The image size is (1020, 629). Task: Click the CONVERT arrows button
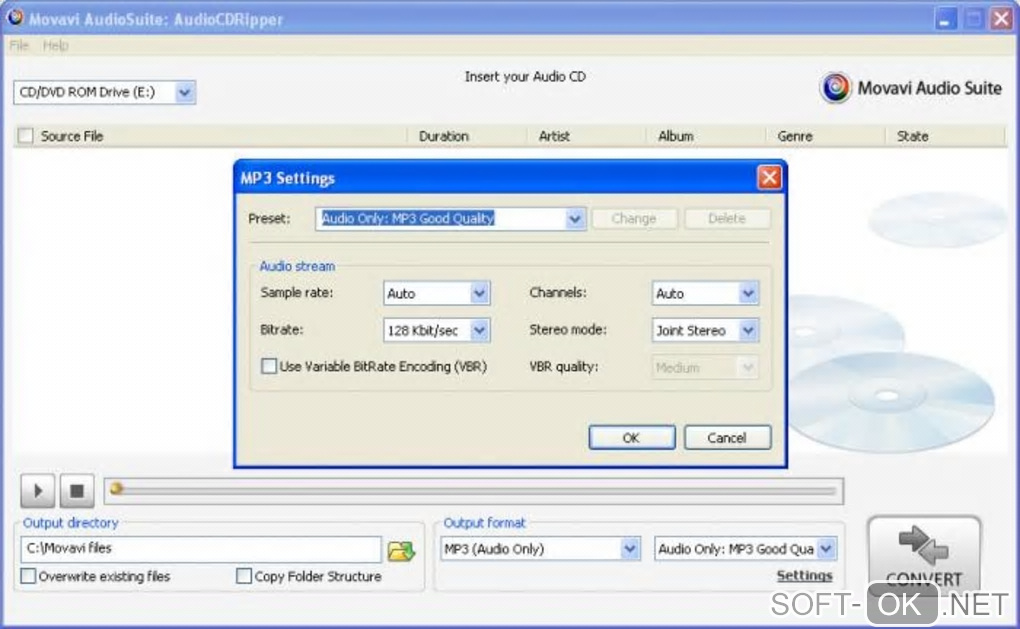coord(924,553)
